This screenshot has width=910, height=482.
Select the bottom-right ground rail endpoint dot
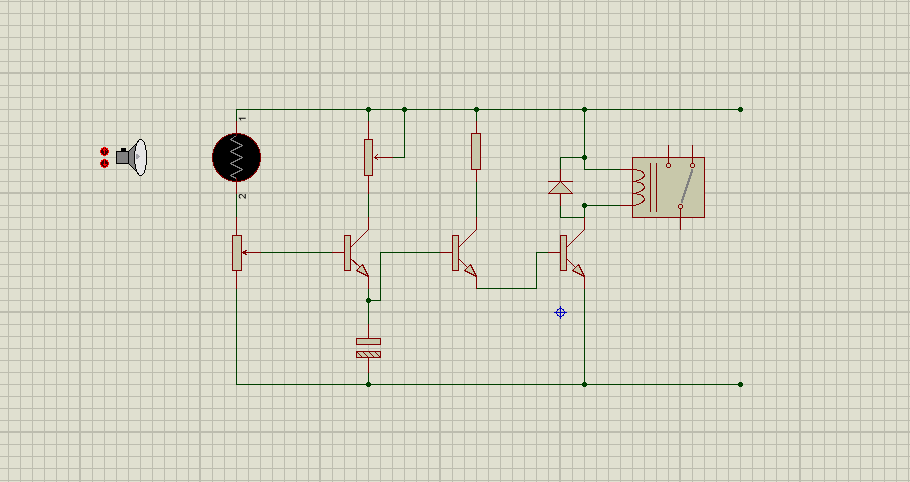(740, 384)
